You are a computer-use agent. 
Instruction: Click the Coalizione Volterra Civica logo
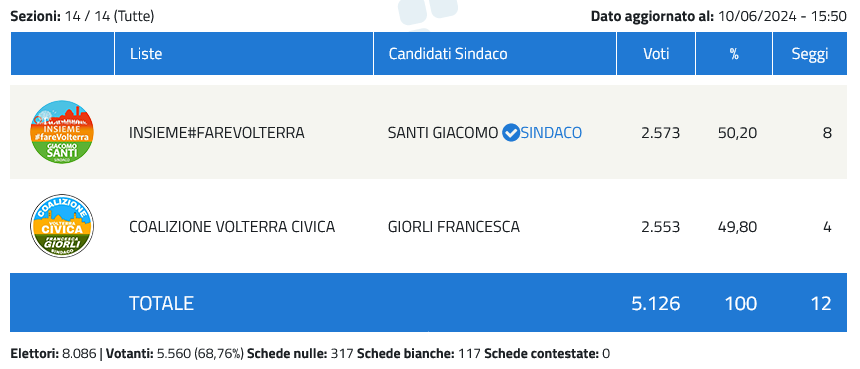pos(62,226)
